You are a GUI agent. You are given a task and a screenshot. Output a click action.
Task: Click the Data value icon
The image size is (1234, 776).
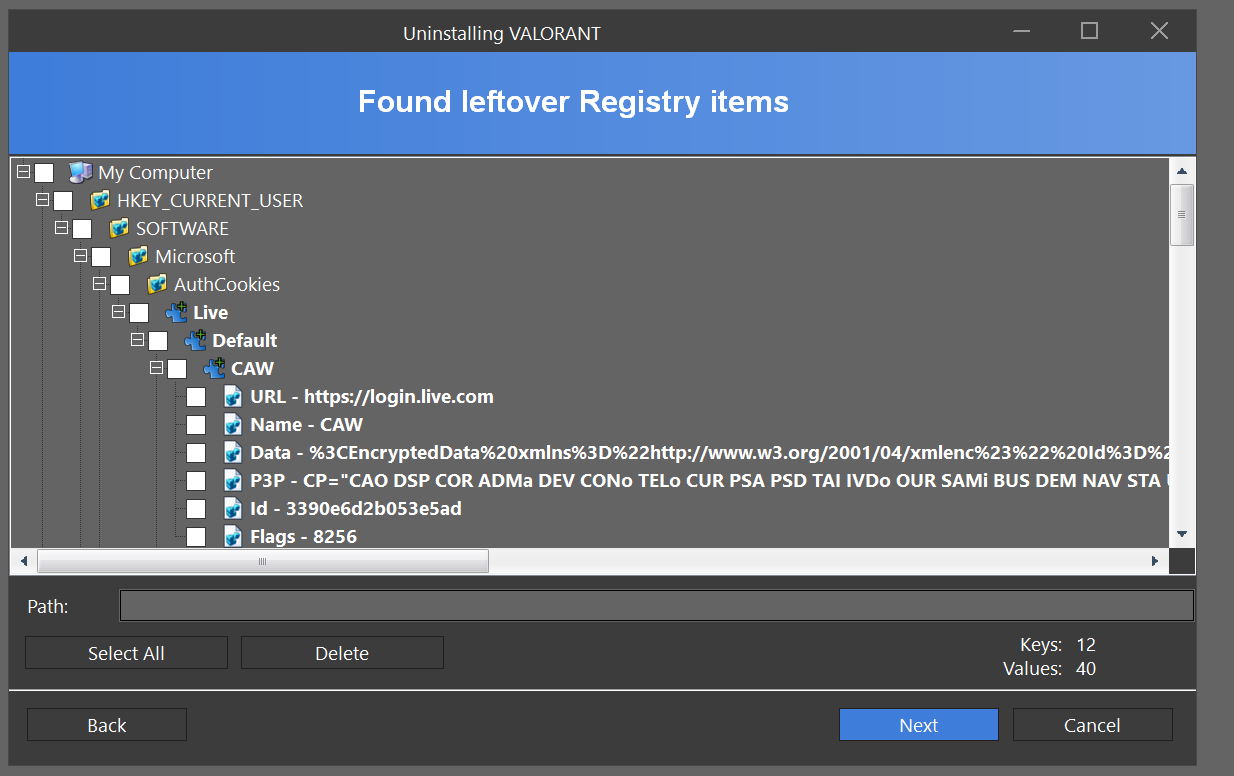(x=233, y=453)
